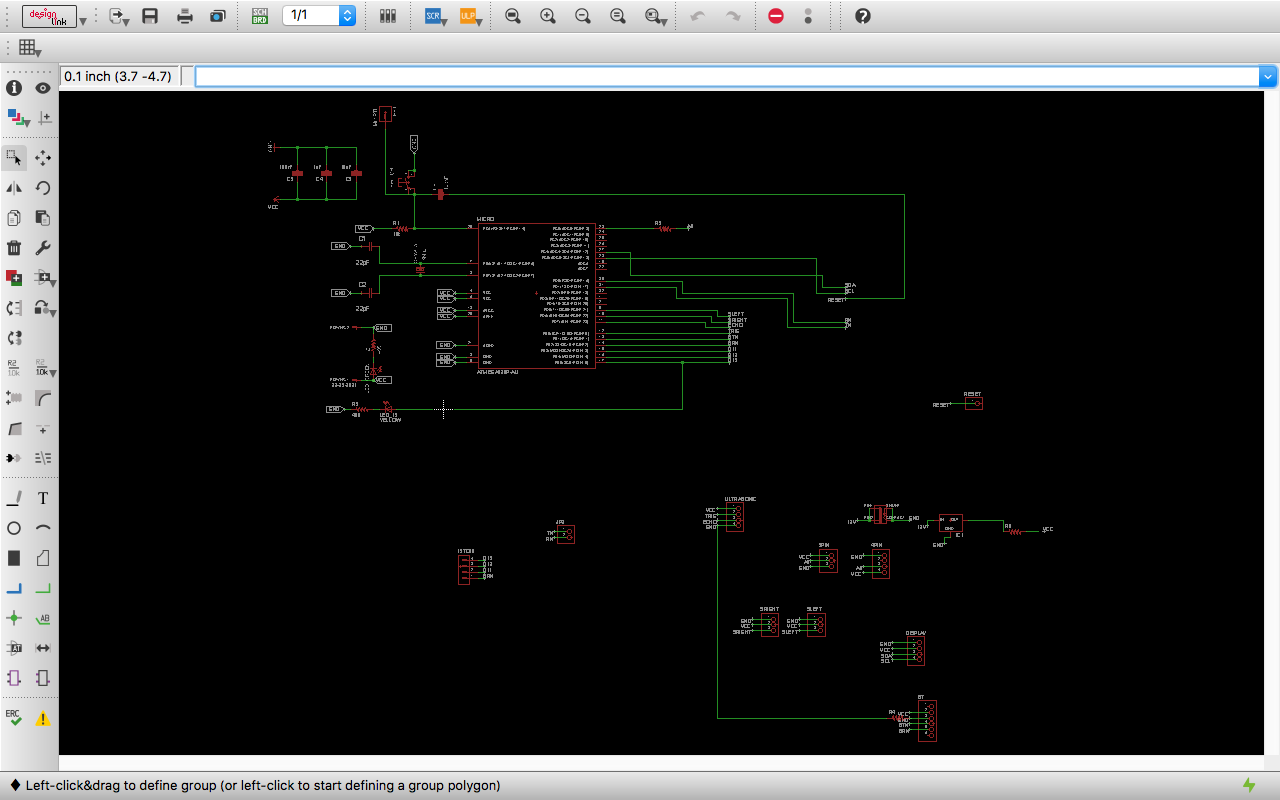The image size is (1280, 800).
Task: Redraw the schematic view
Action: tap(617, 16)
